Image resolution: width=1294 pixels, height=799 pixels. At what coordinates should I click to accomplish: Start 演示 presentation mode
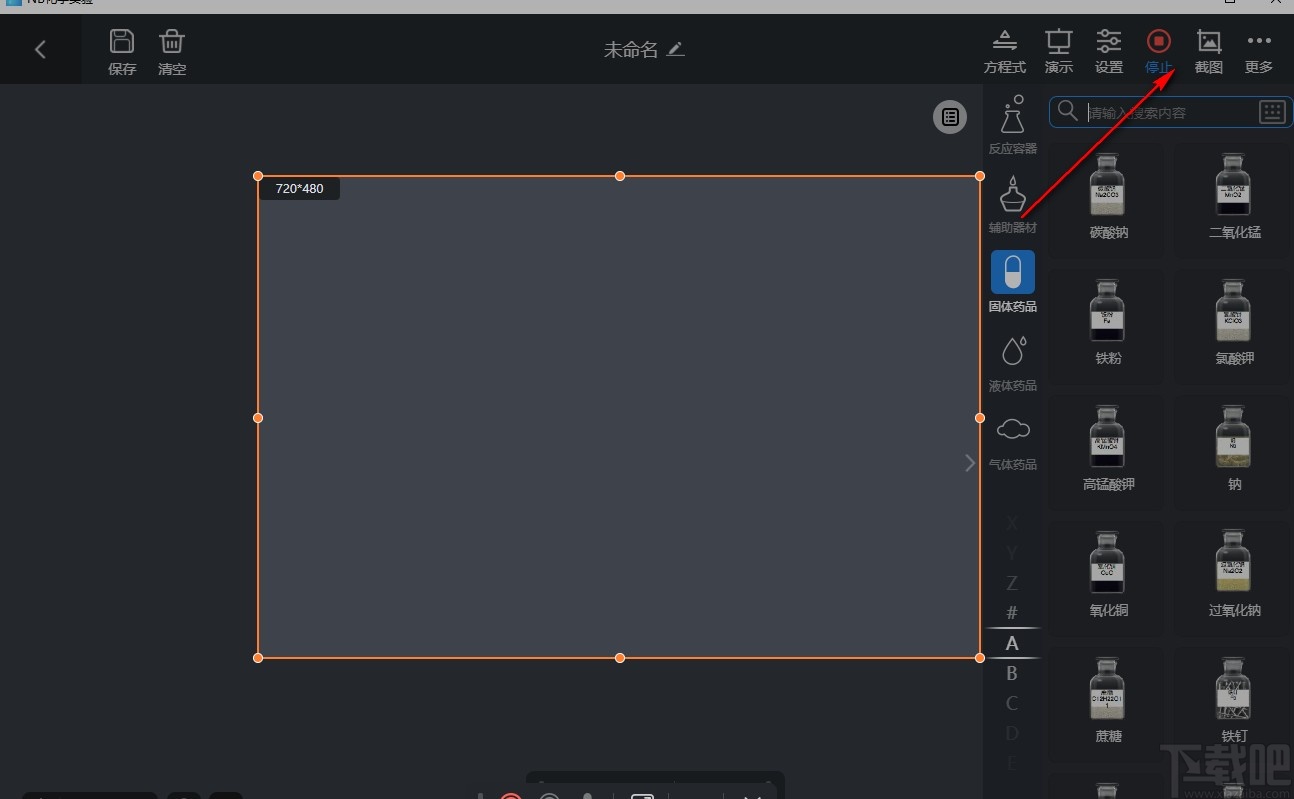(1058, 51)
